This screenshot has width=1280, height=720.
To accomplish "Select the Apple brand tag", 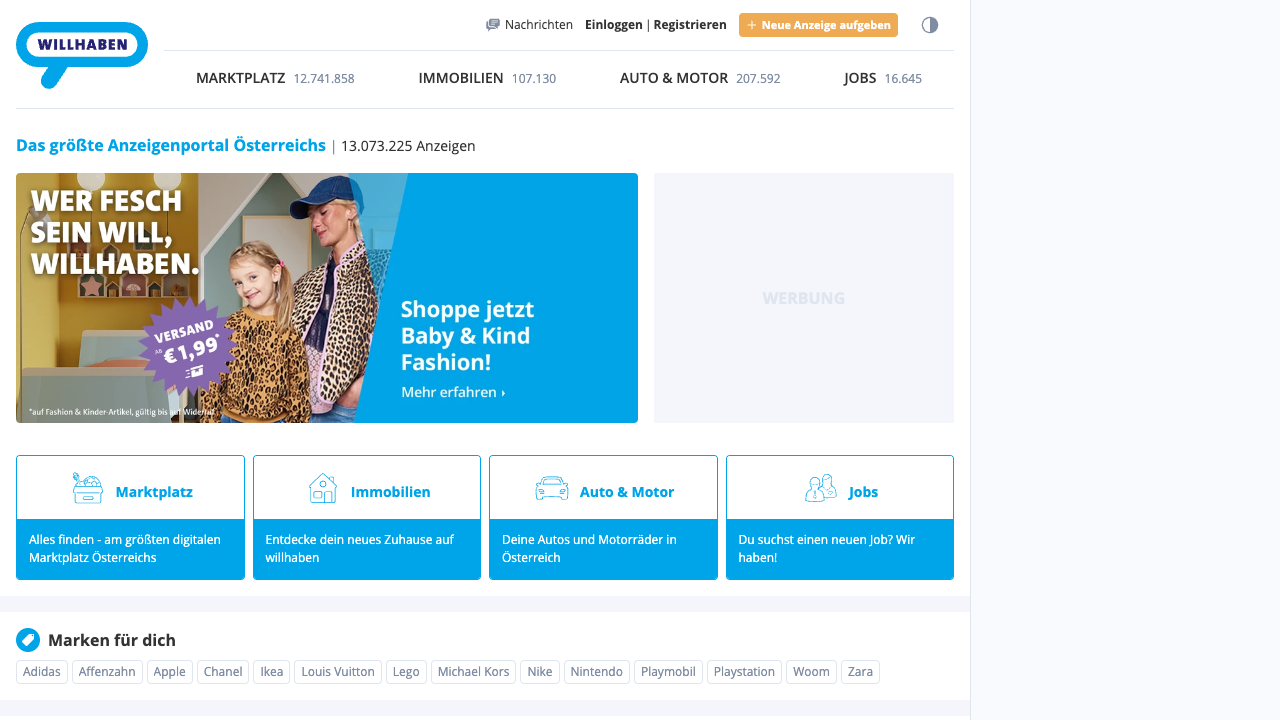I will [169, 672].
